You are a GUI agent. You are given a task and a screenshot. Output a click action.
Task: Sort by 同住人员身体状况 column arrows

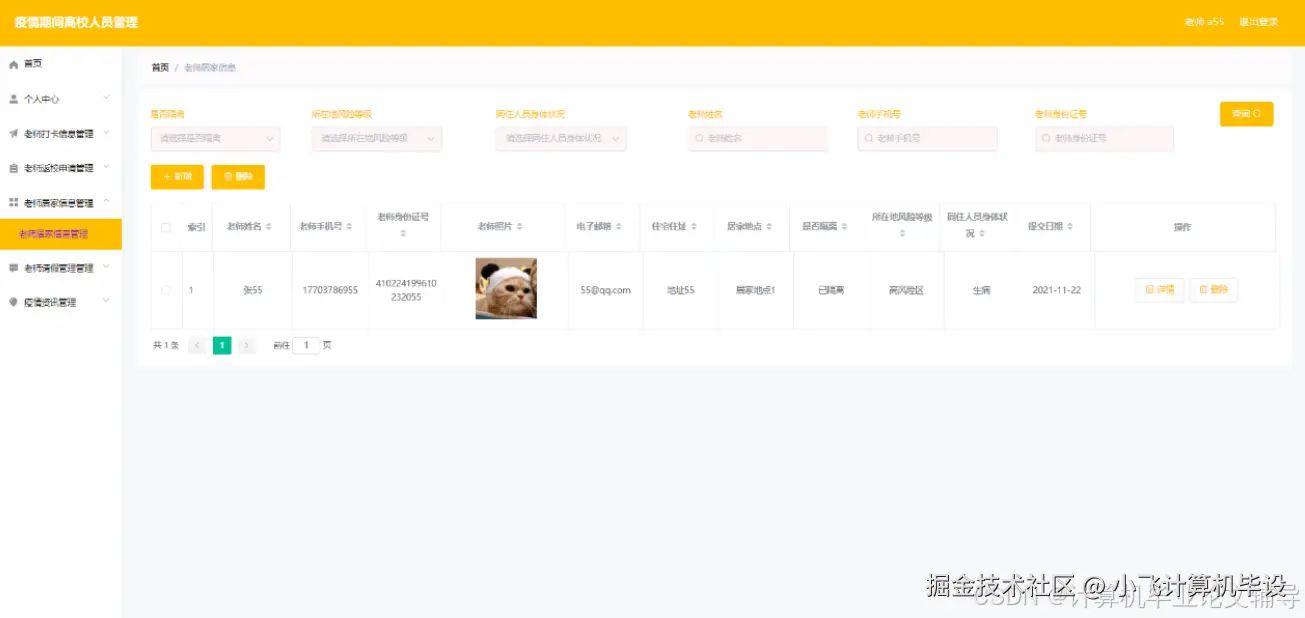pos(982,233)
